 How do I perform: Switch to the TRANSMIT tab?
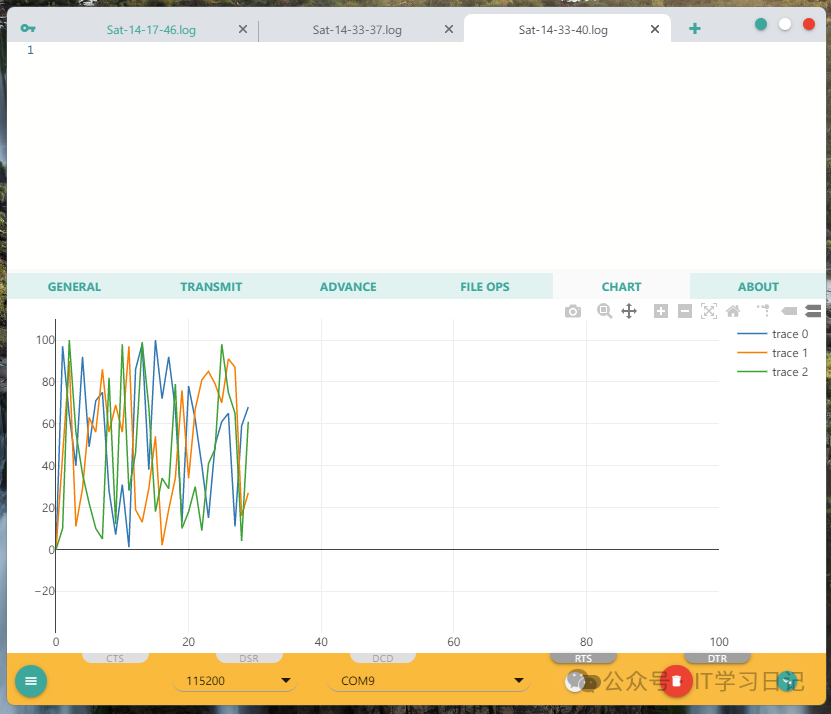click(211, 287)
